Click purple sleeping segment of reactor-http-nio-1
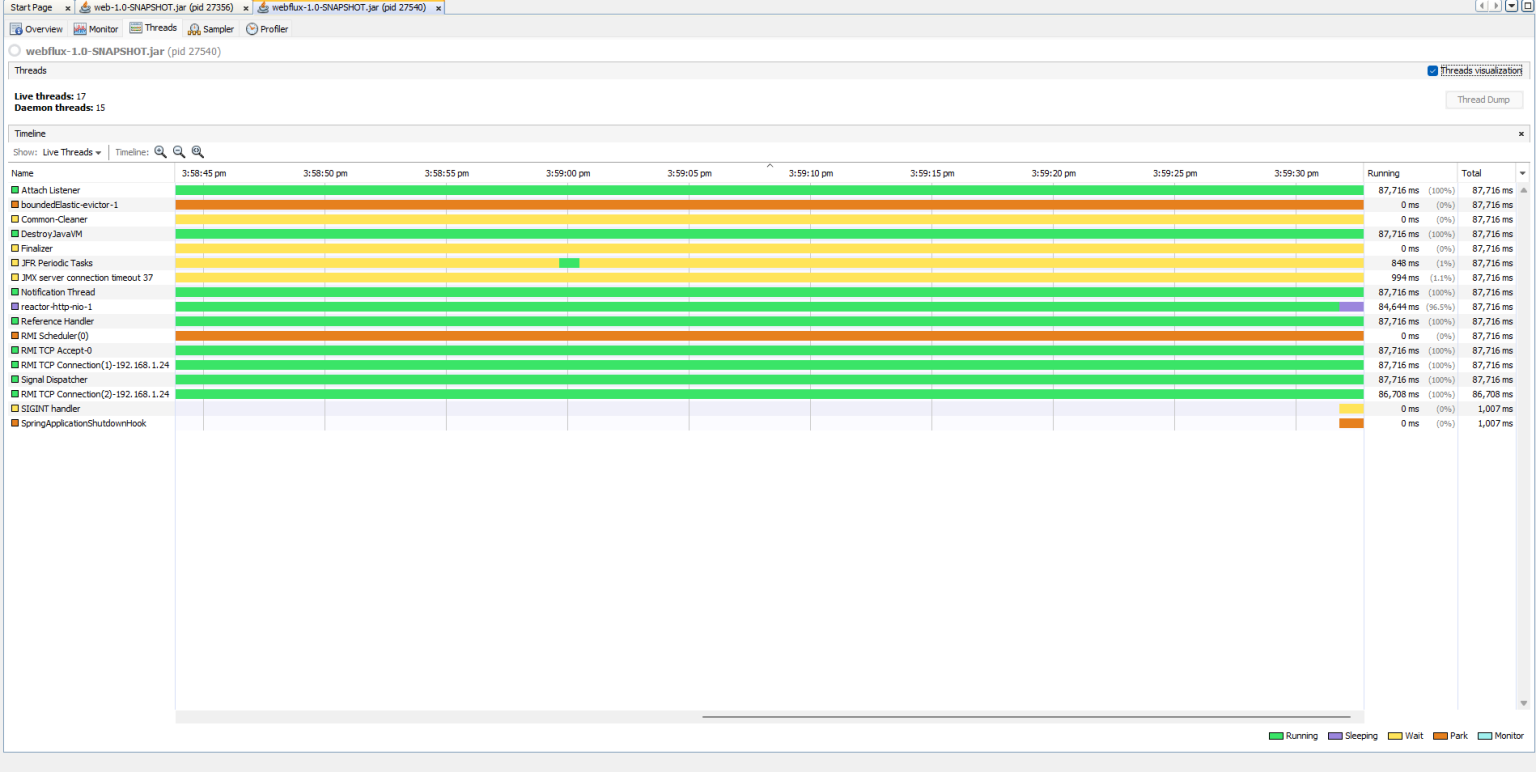 coord(1351,307)
